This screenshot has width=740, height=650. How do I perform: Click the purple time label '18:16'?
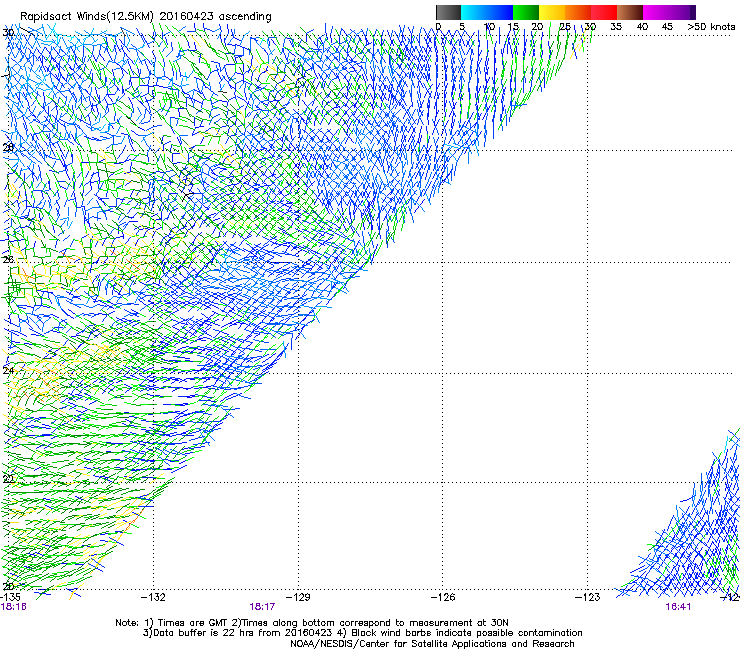[13, 607]
